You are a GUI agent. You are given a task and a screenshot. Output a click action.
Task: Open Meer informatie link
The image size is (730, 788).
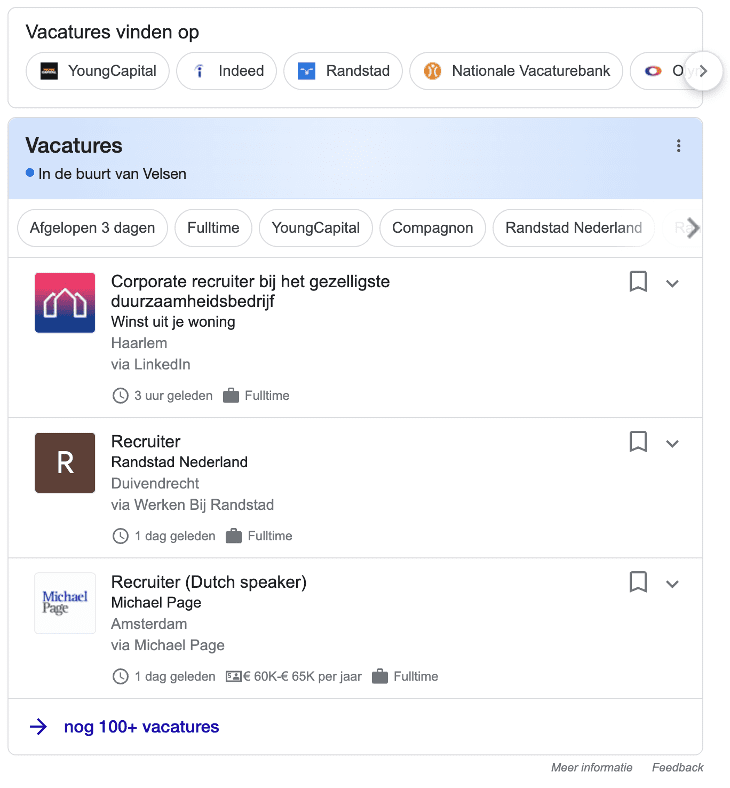tap(591, 767)
